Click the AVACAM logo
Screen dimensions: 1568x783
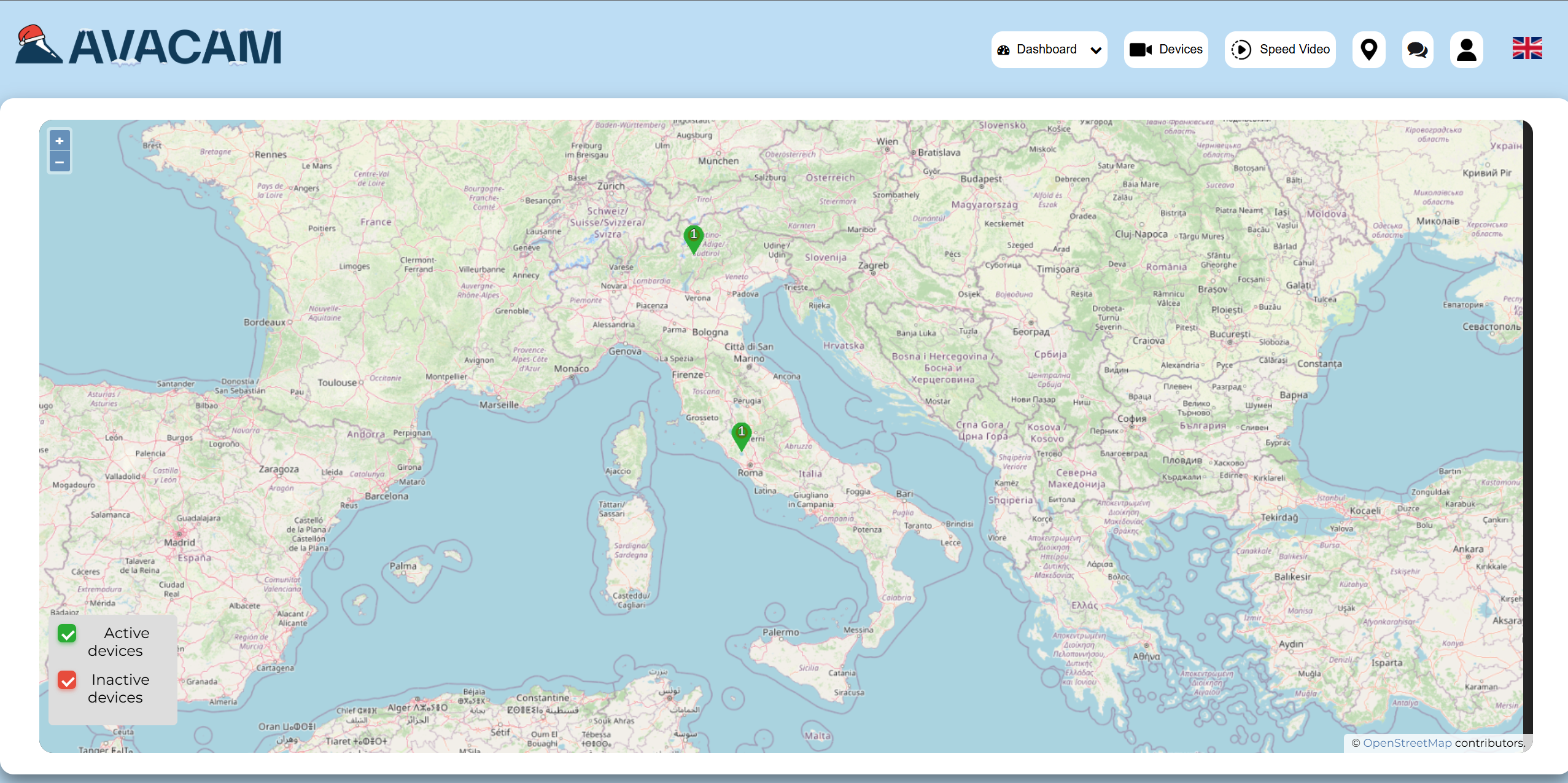coord(149,46)
